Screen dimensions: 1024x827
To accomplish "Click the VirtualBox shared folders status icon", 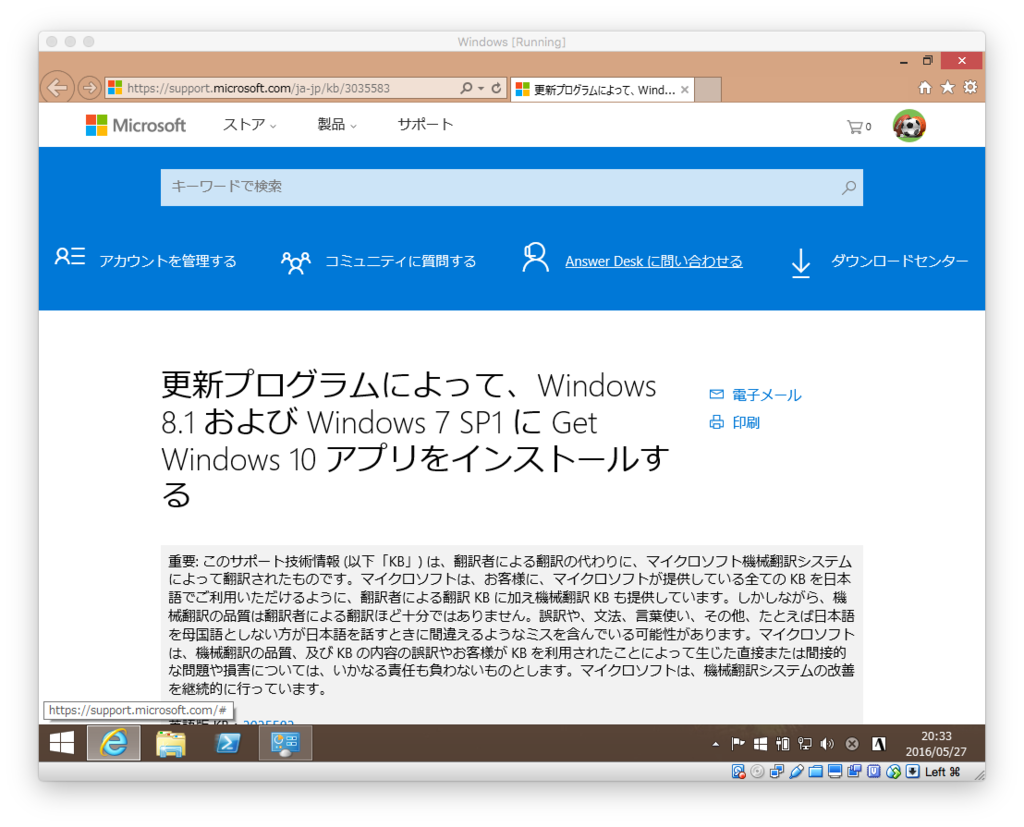I will (816, 771).
